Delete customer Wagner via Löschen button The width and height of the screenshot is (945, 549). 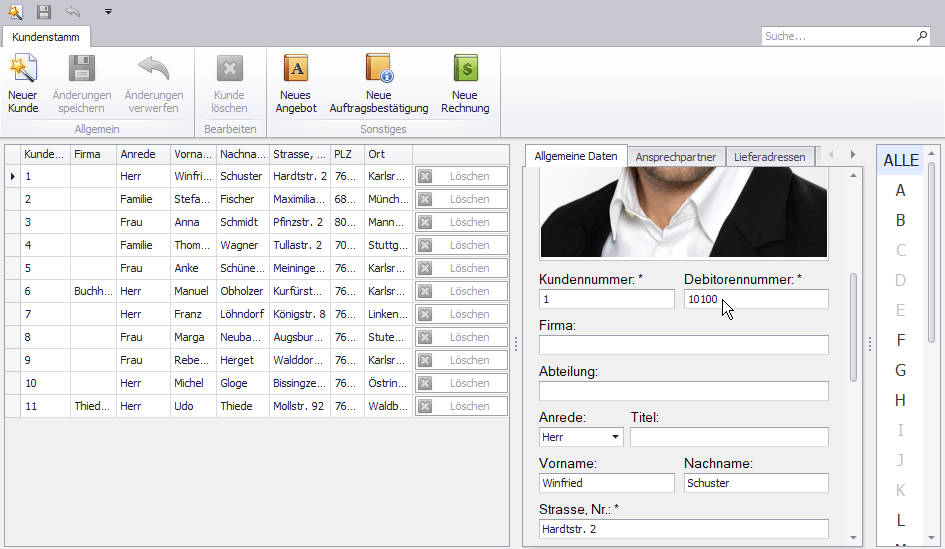tap(462, 245)
